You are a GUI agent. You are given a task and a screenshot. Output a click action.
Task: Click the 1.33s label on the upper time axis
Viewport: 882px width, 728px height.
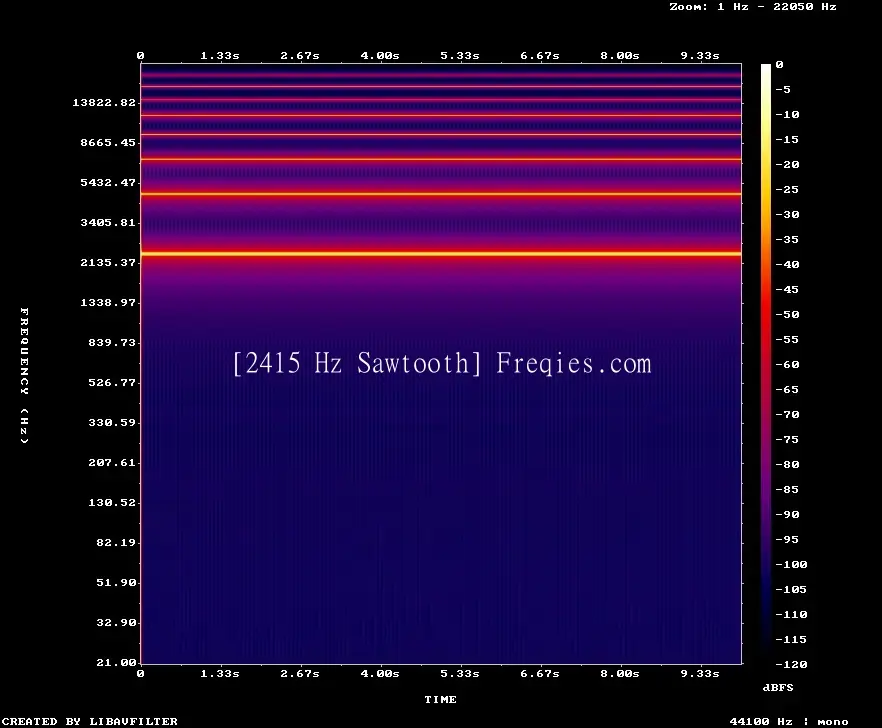tap(220, 56)
